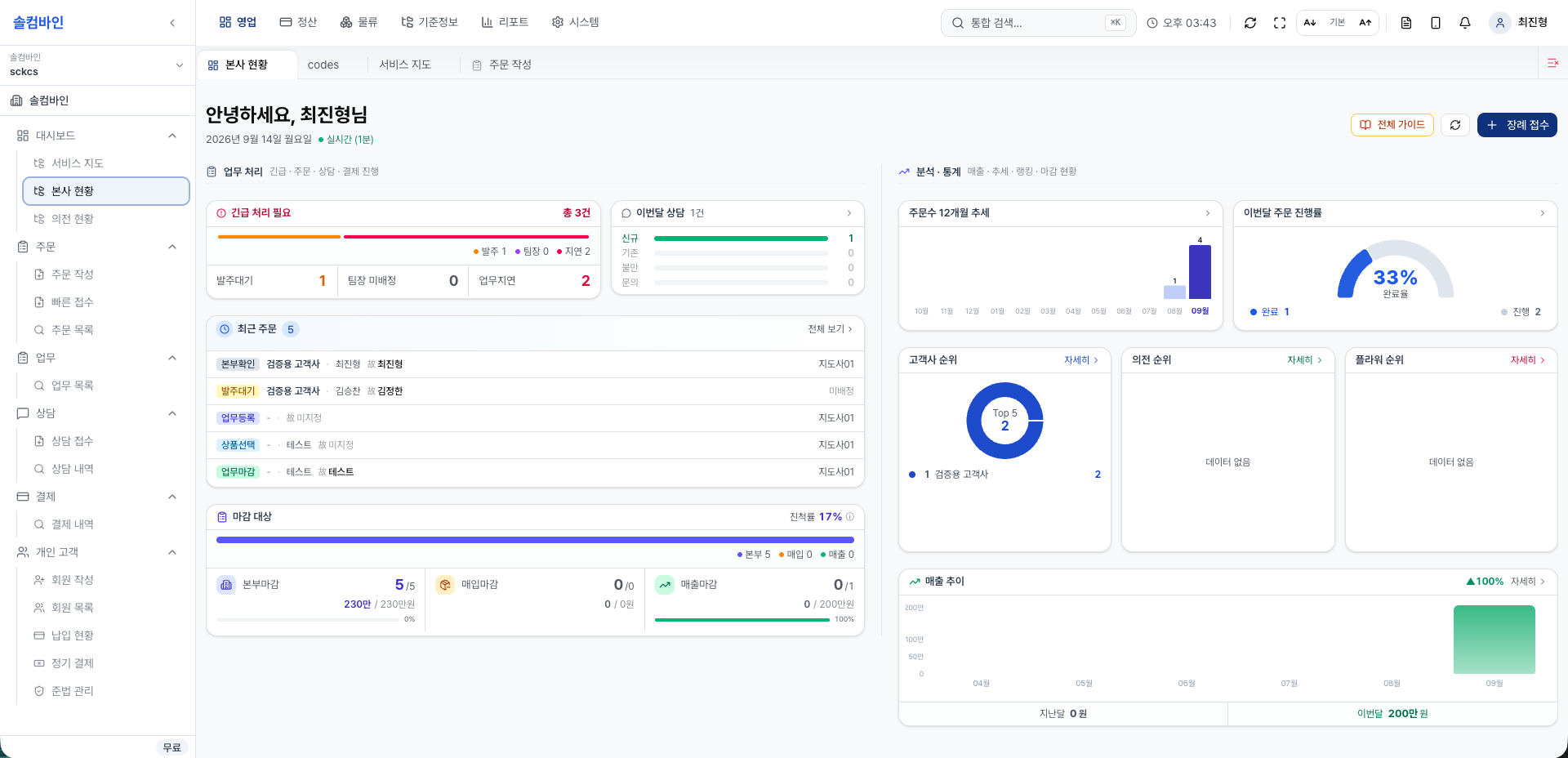Open 준법 관리 in the sidebar

click(x=106, y=691)
